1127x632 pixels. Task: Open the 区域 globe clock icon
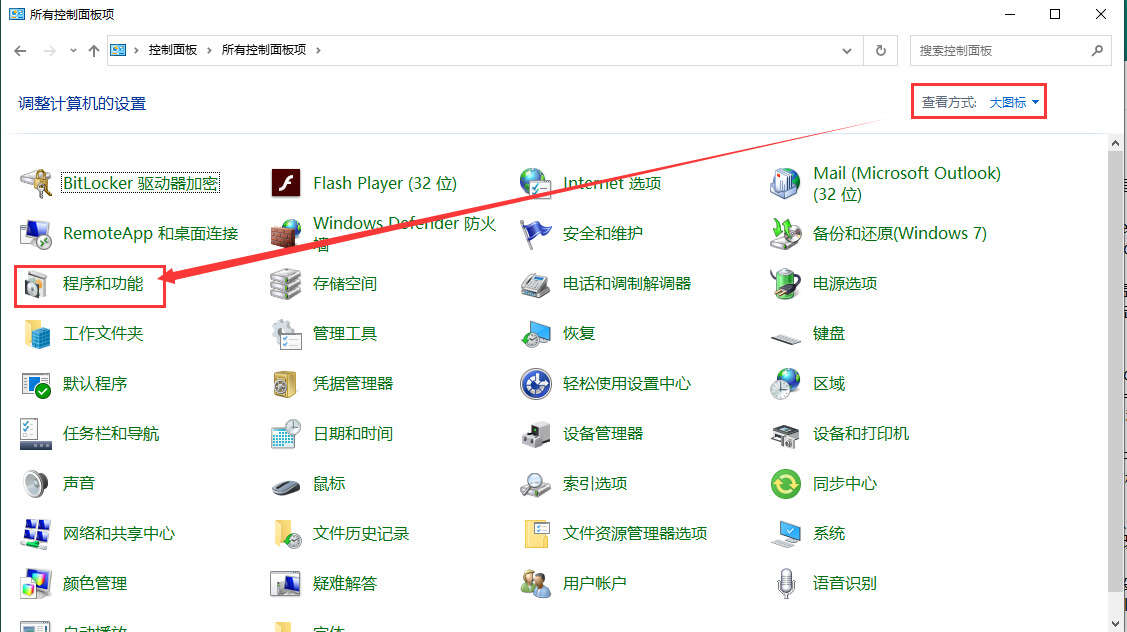(x=785, y=384)
